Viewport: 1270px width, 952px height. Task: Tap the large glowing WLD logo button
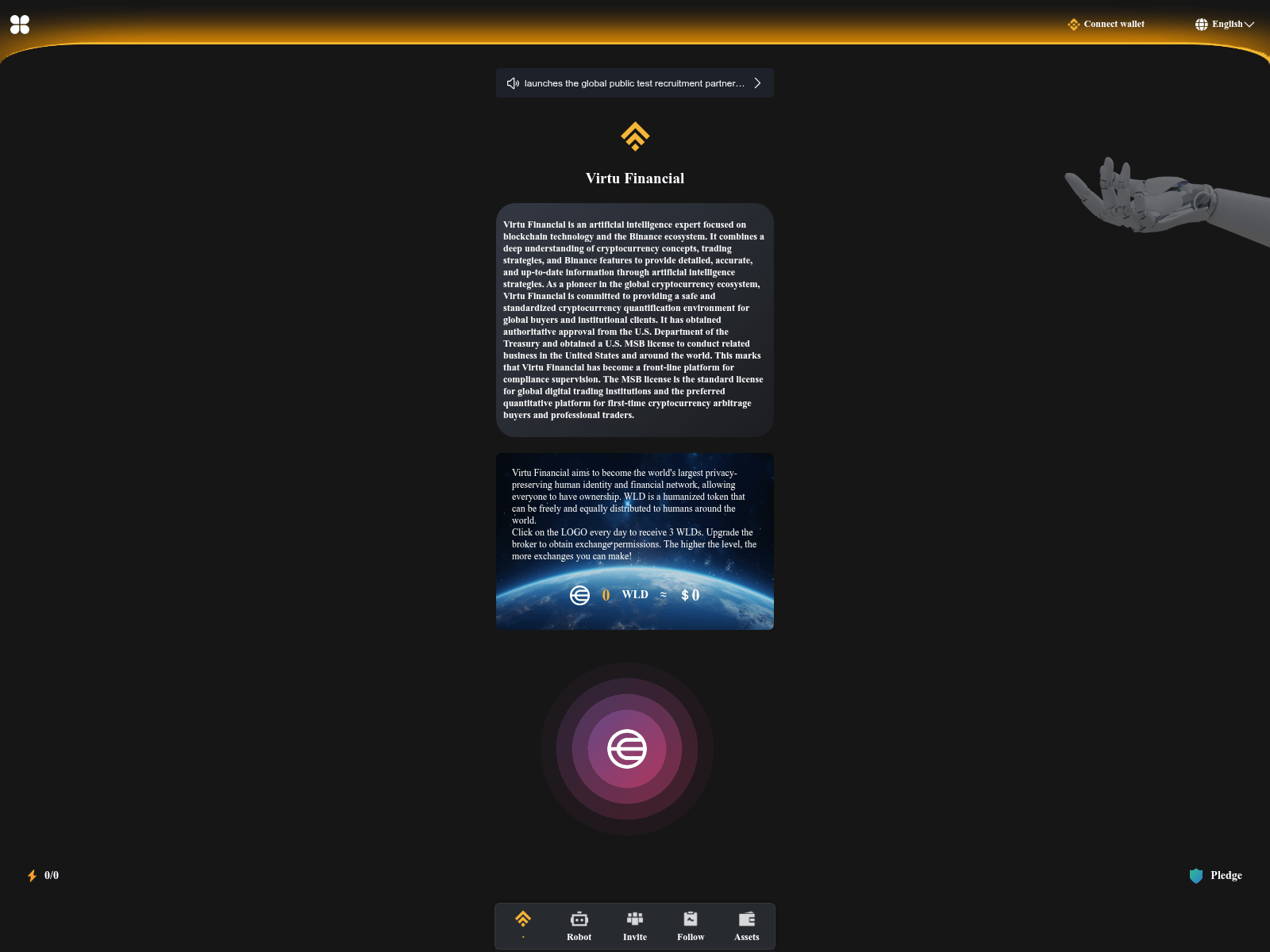point(627,749)
